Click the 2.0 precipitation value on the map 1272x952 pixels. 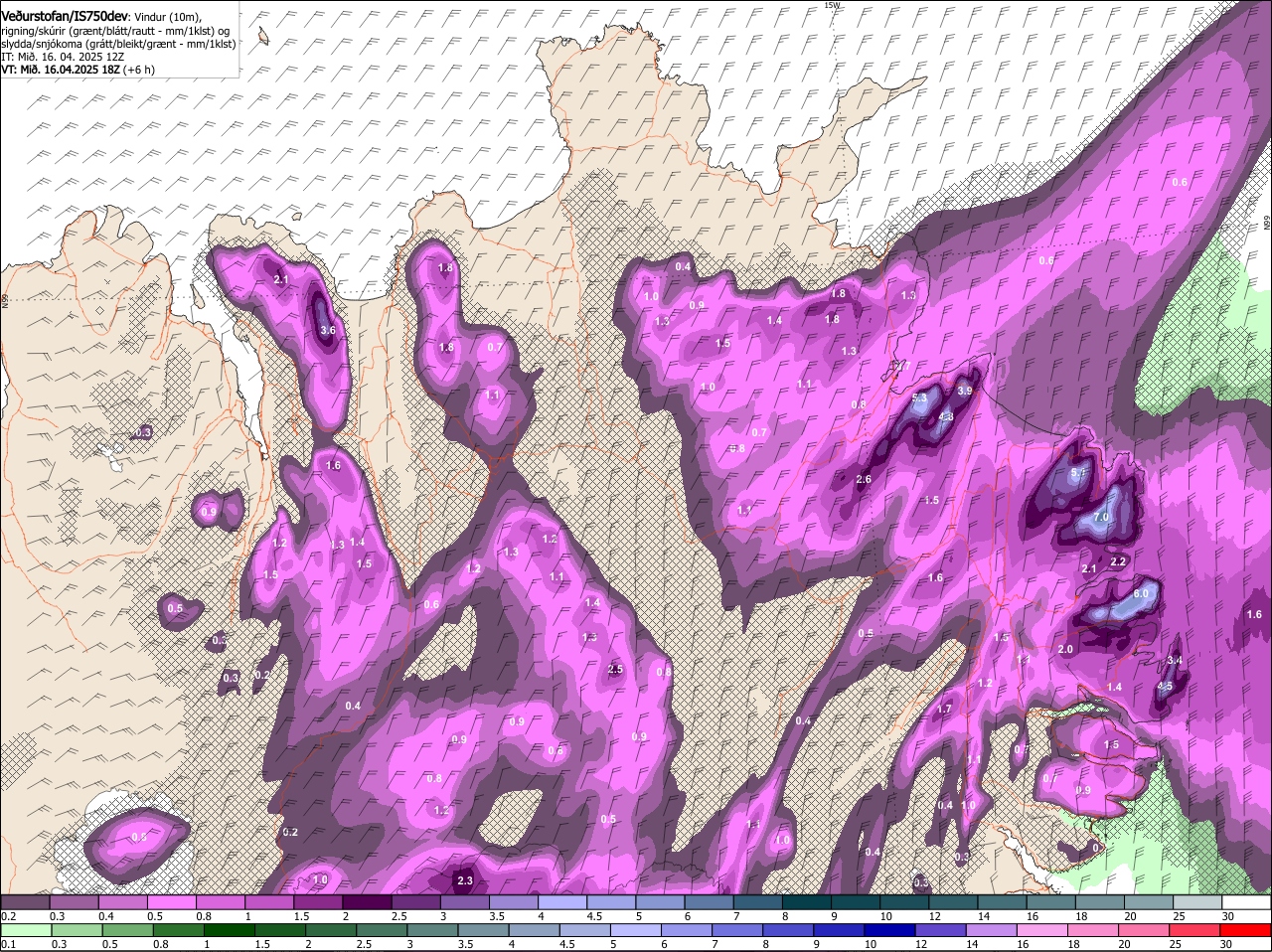1065,649
